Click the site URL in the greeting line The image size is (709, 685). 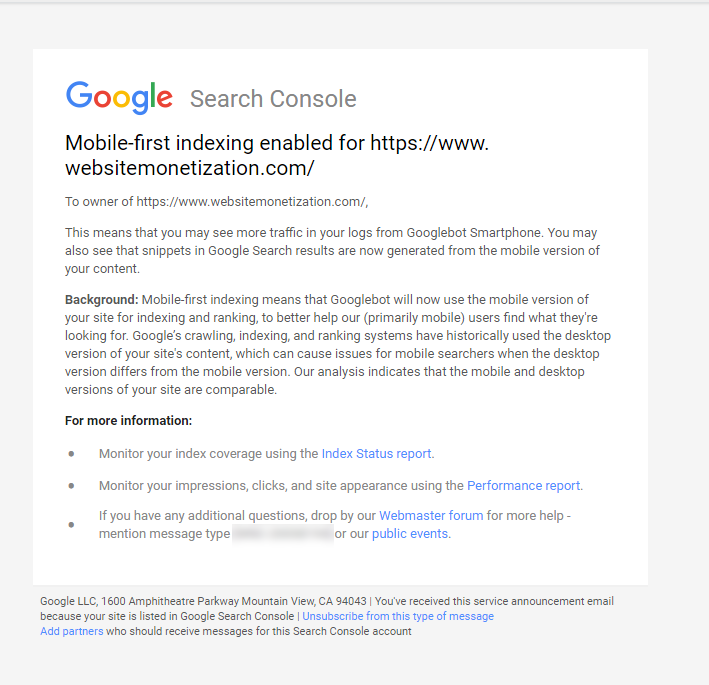(x=251, y=202)
